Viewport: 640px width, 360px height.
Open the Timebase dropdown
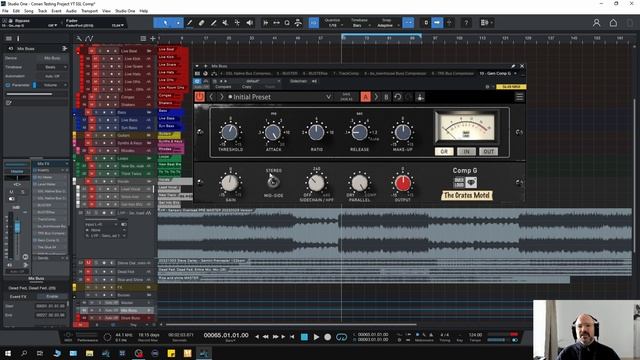click(x=360, y=25)
